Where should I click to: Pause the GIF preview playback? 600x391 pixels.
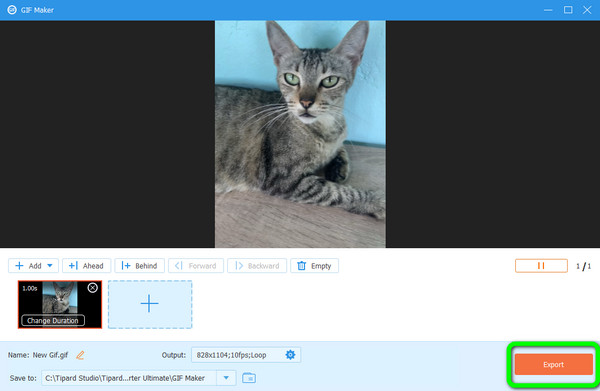click(541, 266)
